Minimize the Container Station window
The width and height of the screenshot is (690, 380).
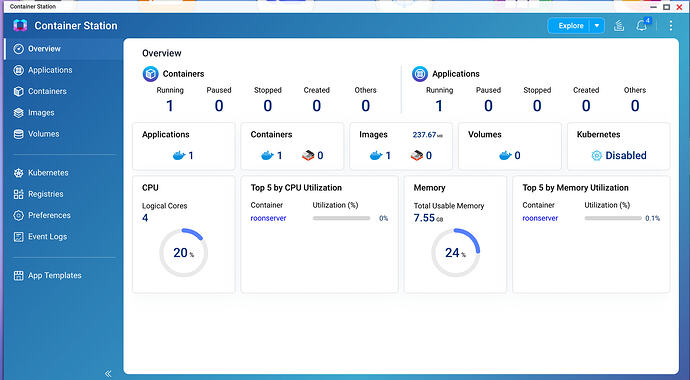click(x=654, y=7)
